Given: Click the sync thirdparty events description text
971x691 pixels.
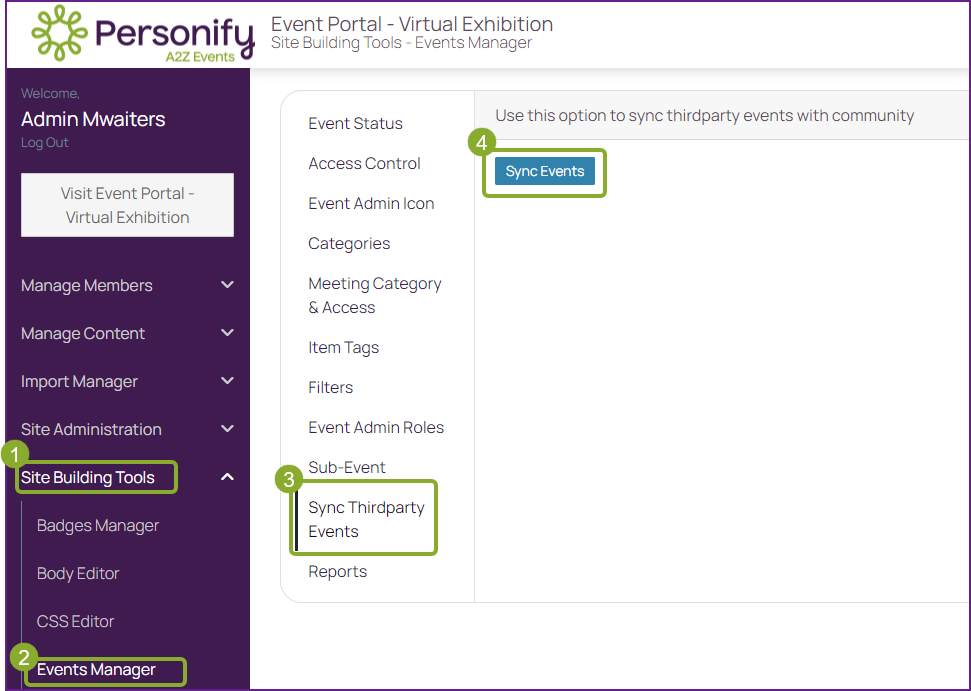Looking at the screenshot, I should 705,116.
